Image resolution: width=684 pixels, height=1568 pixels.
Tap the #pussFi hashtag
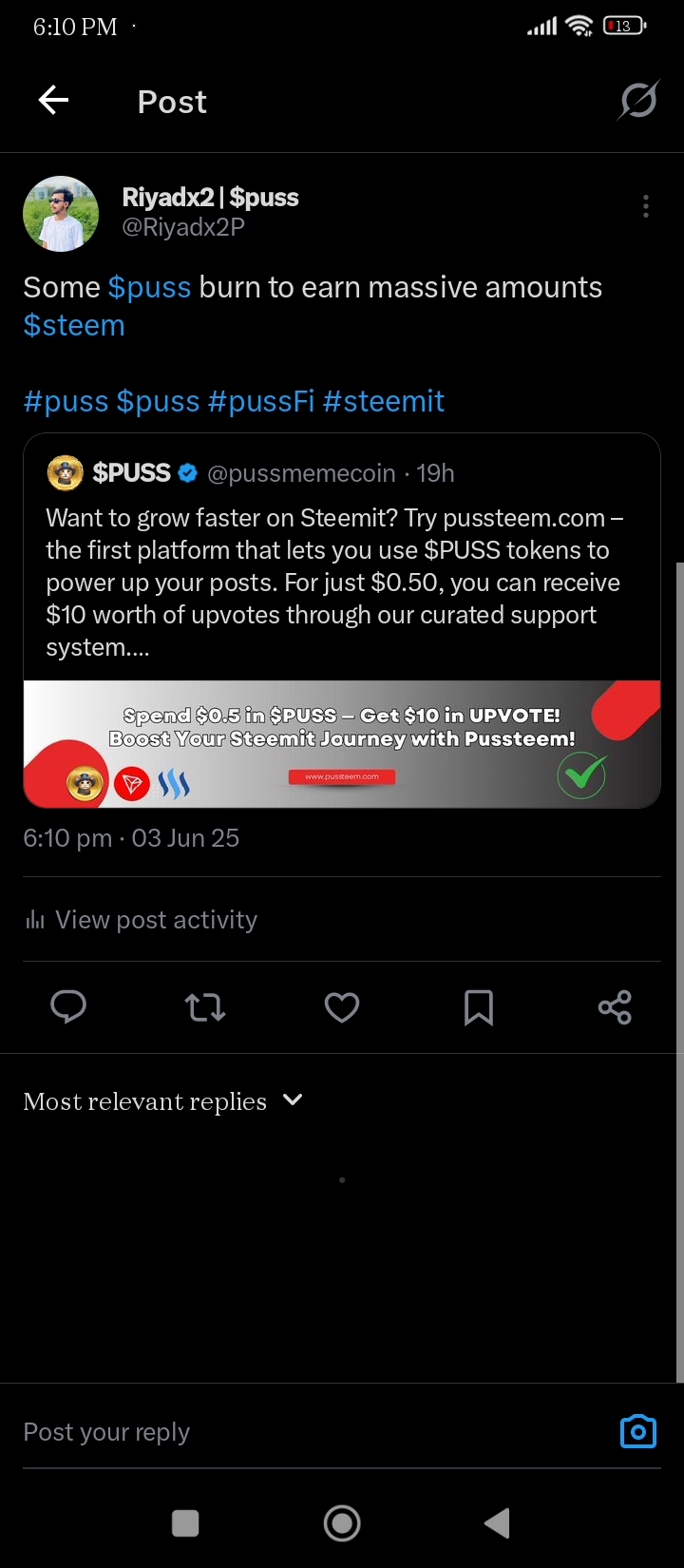(x=261, y=401)
